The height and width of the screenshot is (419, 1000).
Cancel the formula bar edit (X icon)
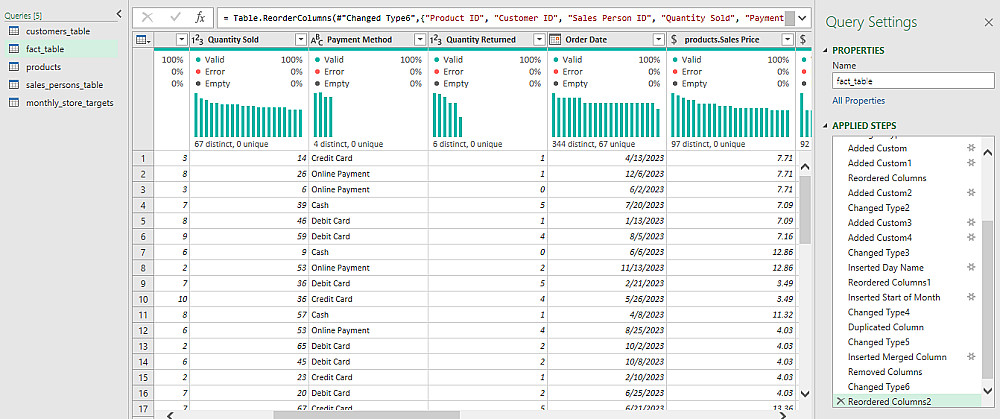click(147, 17)
